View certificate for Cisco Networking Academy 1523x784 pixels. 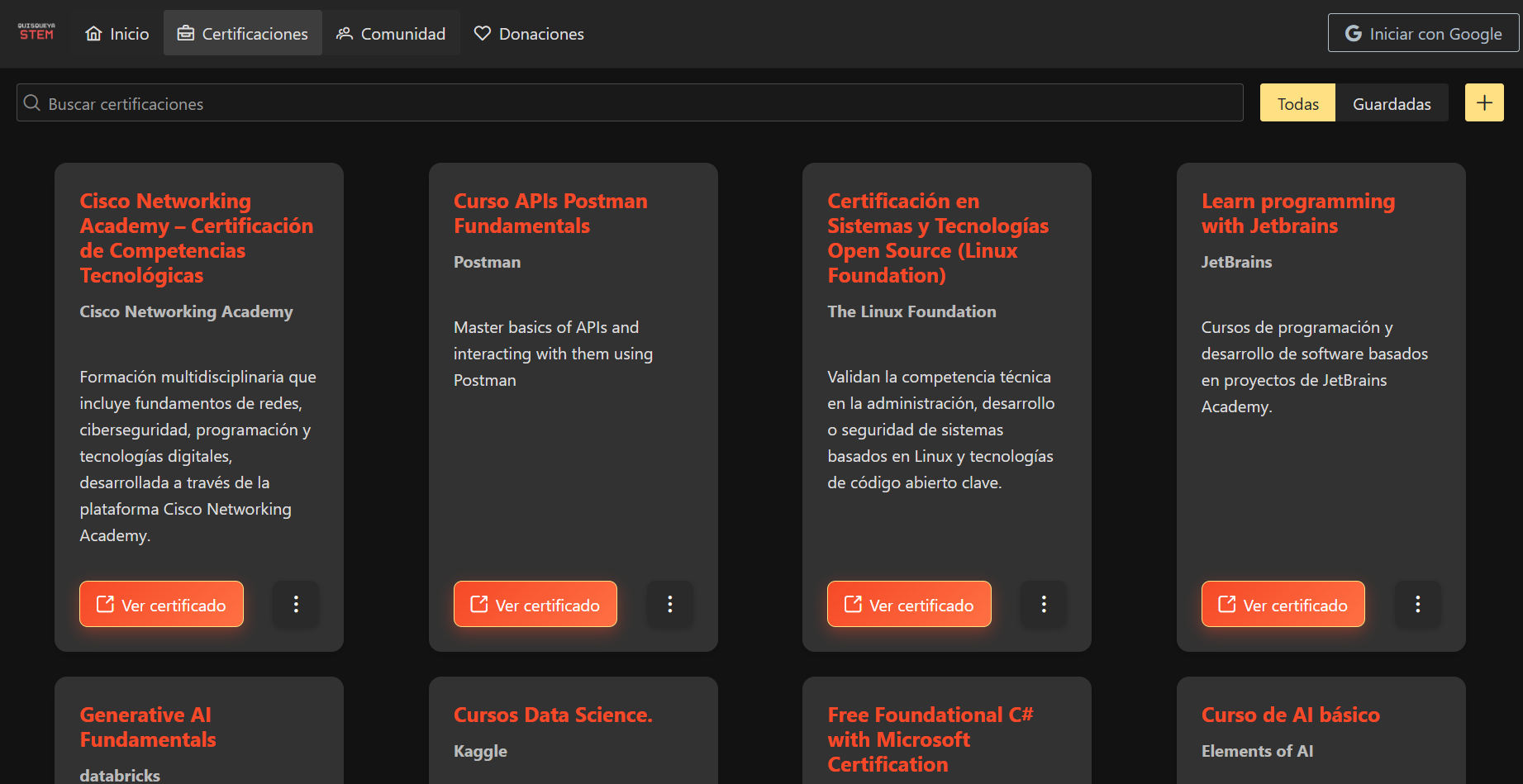161,604
